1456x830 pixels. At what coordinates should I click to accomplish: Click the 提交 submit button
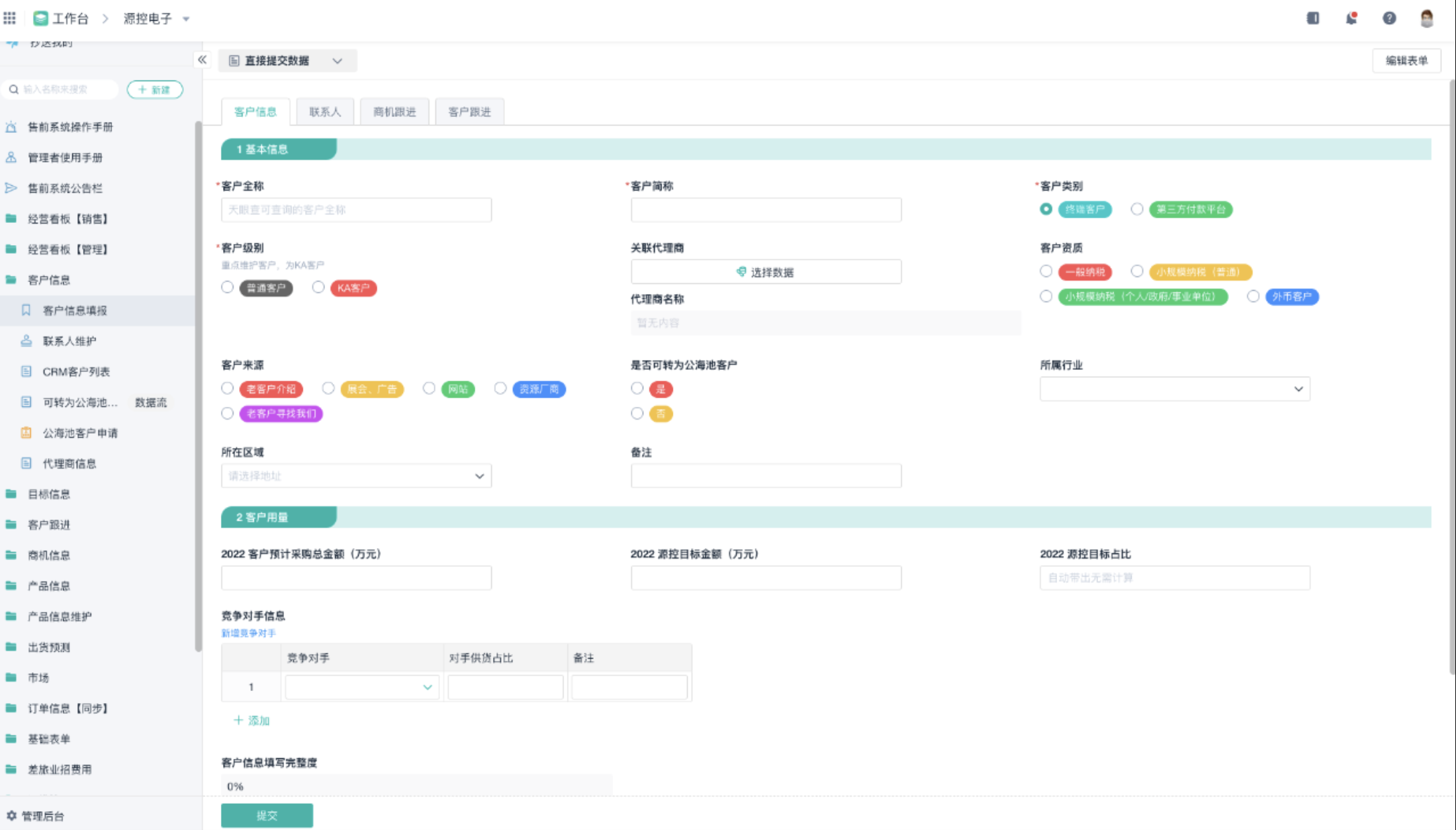[x=267, y=815]
